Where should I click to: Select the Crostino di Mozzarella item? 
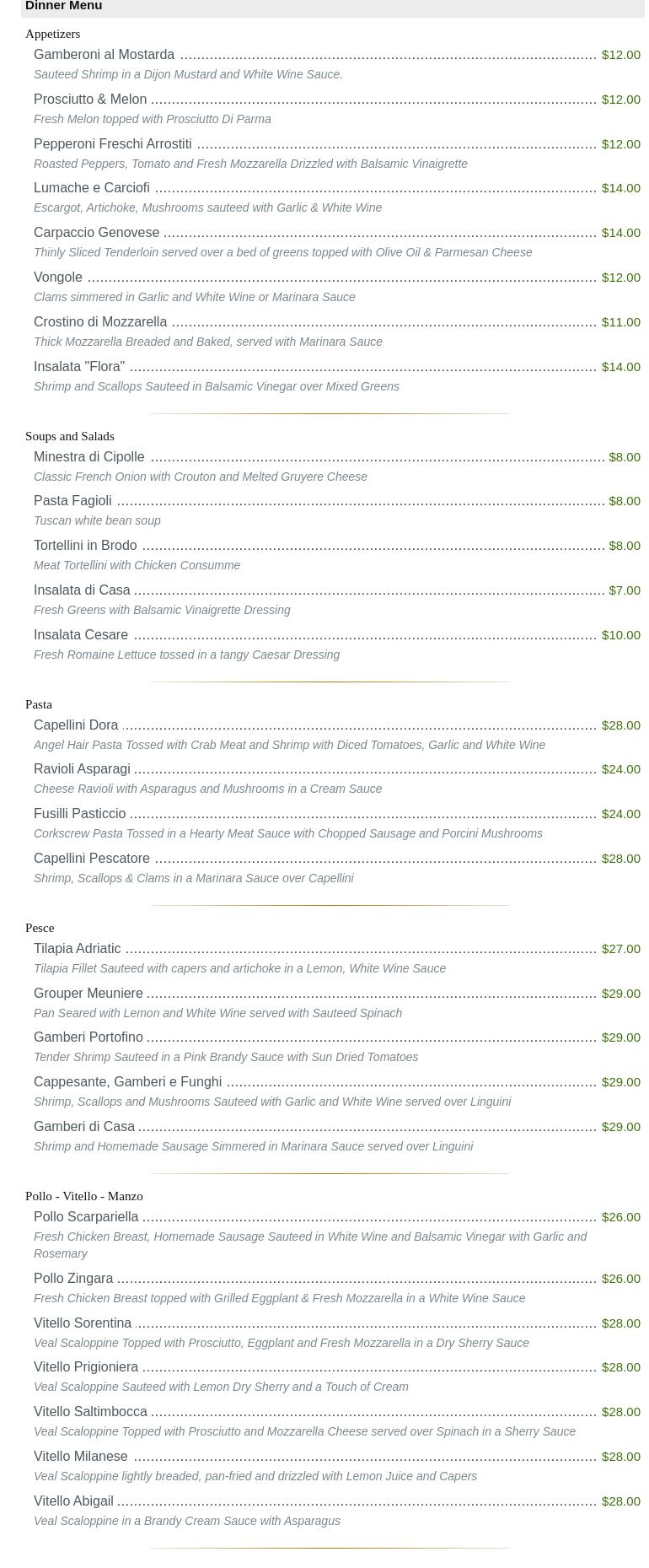click(100, 322)
